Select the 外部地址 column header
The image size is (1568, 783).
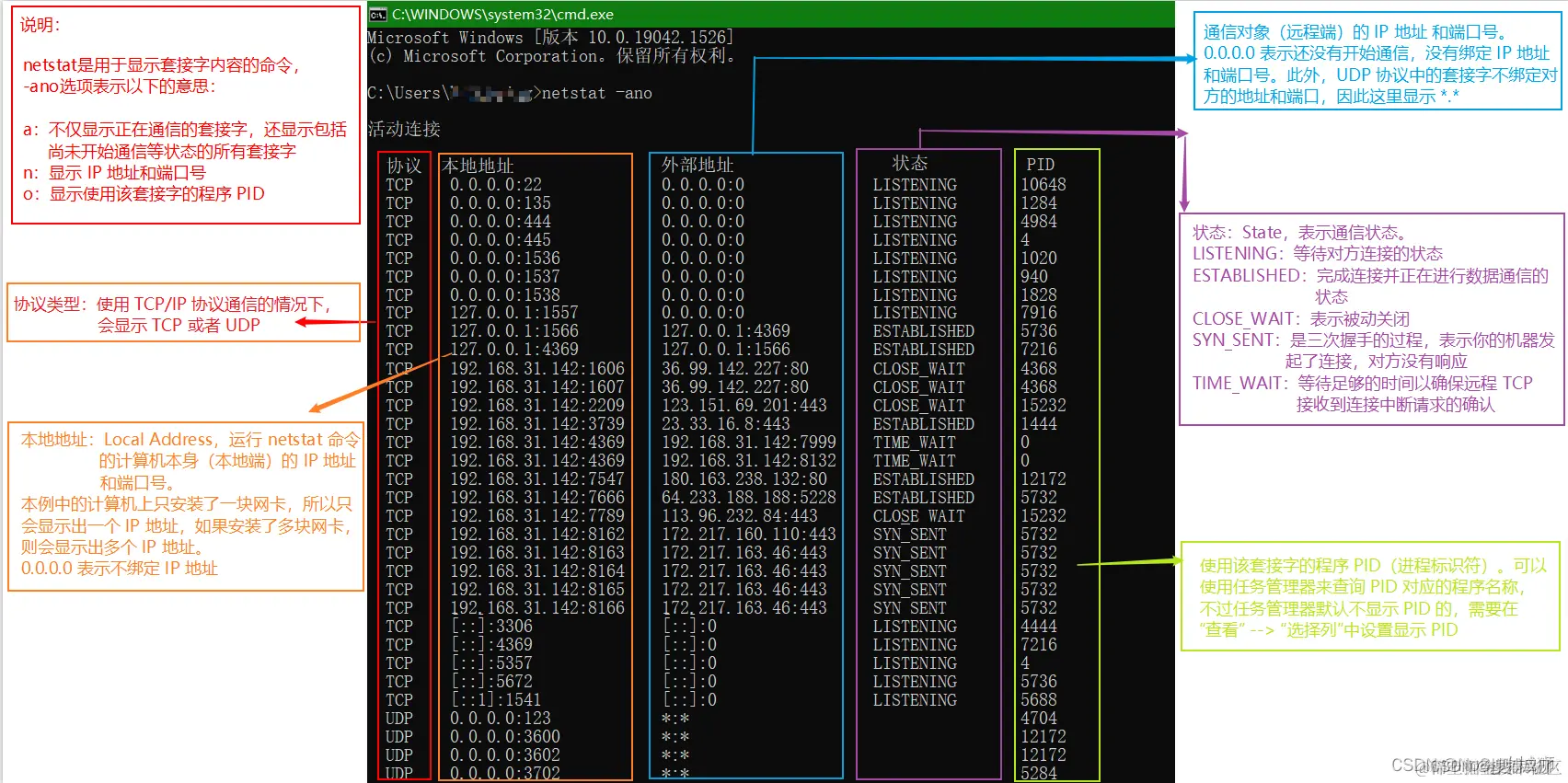tap(698, 165)
